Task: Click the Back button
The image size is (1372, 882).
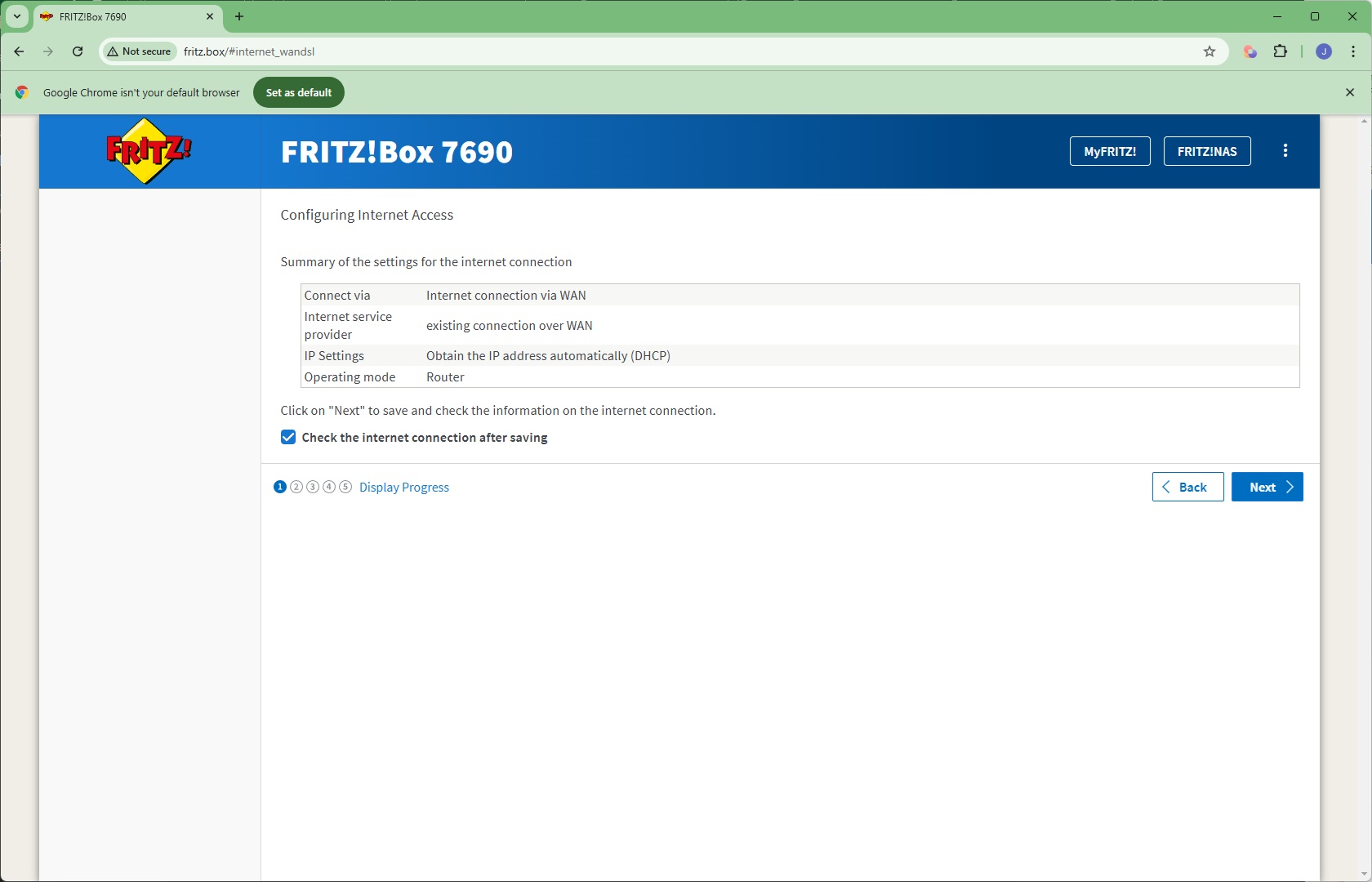Action: pyautogui.click(x=1187, y=487)
